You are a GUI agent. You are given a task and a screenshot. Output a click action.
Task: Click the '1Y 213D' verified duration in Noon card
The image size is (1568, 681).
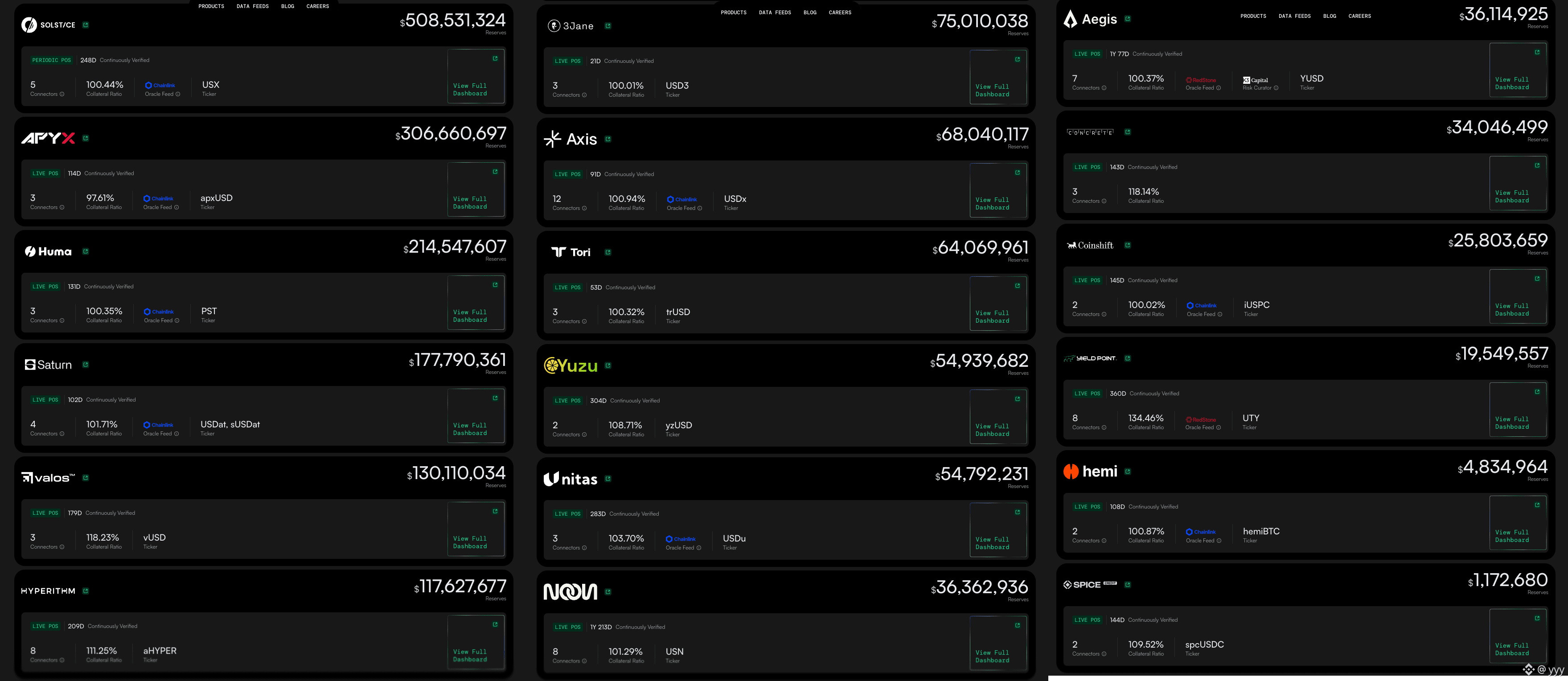coord(601,628)
